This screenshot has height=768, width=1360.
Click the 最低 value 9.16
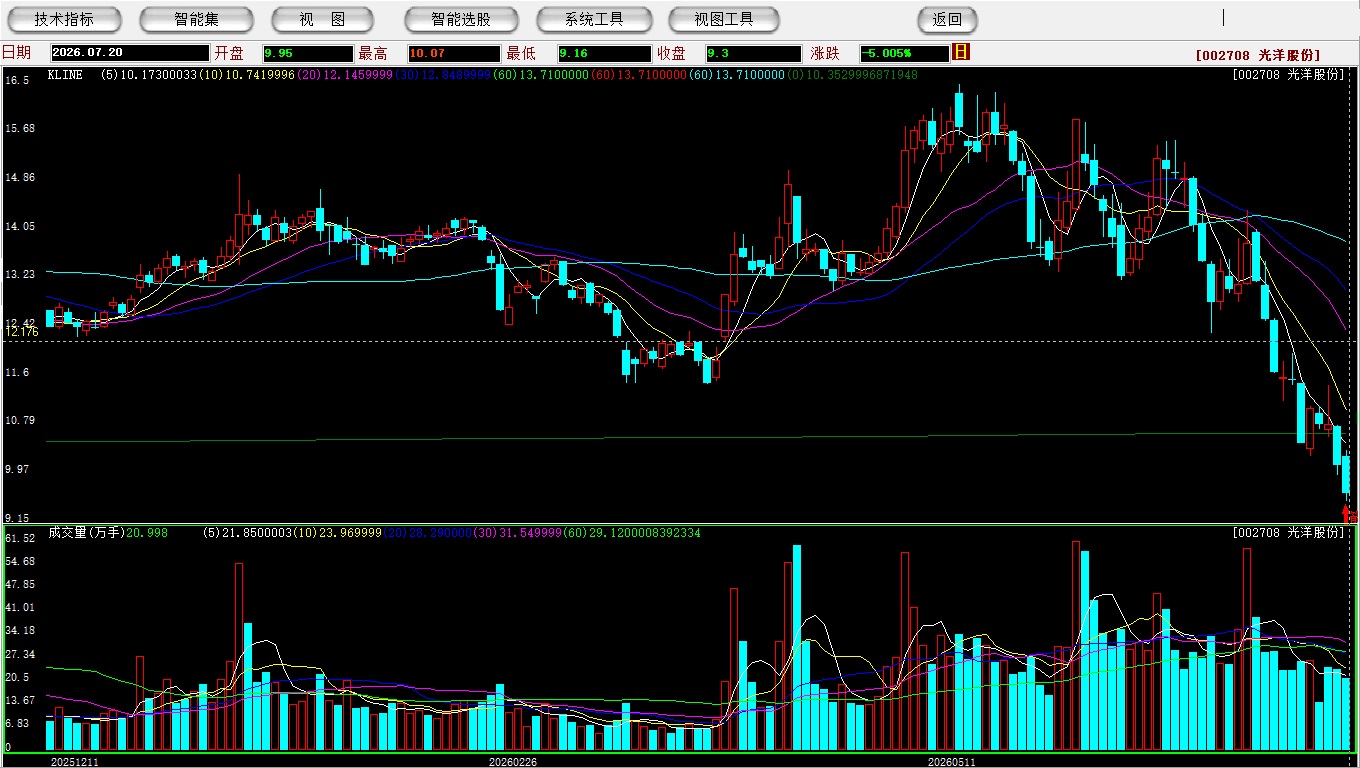click(x=605, y=54)
